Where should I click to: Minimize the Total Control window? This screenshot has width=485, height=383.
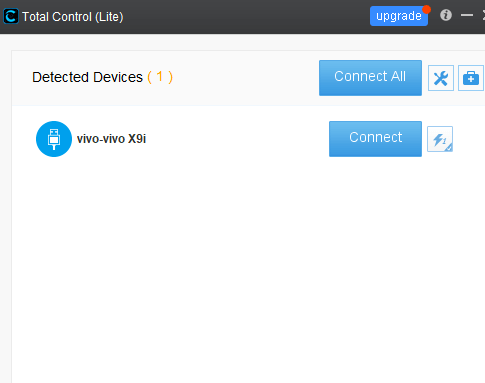(x=467, y=15)
